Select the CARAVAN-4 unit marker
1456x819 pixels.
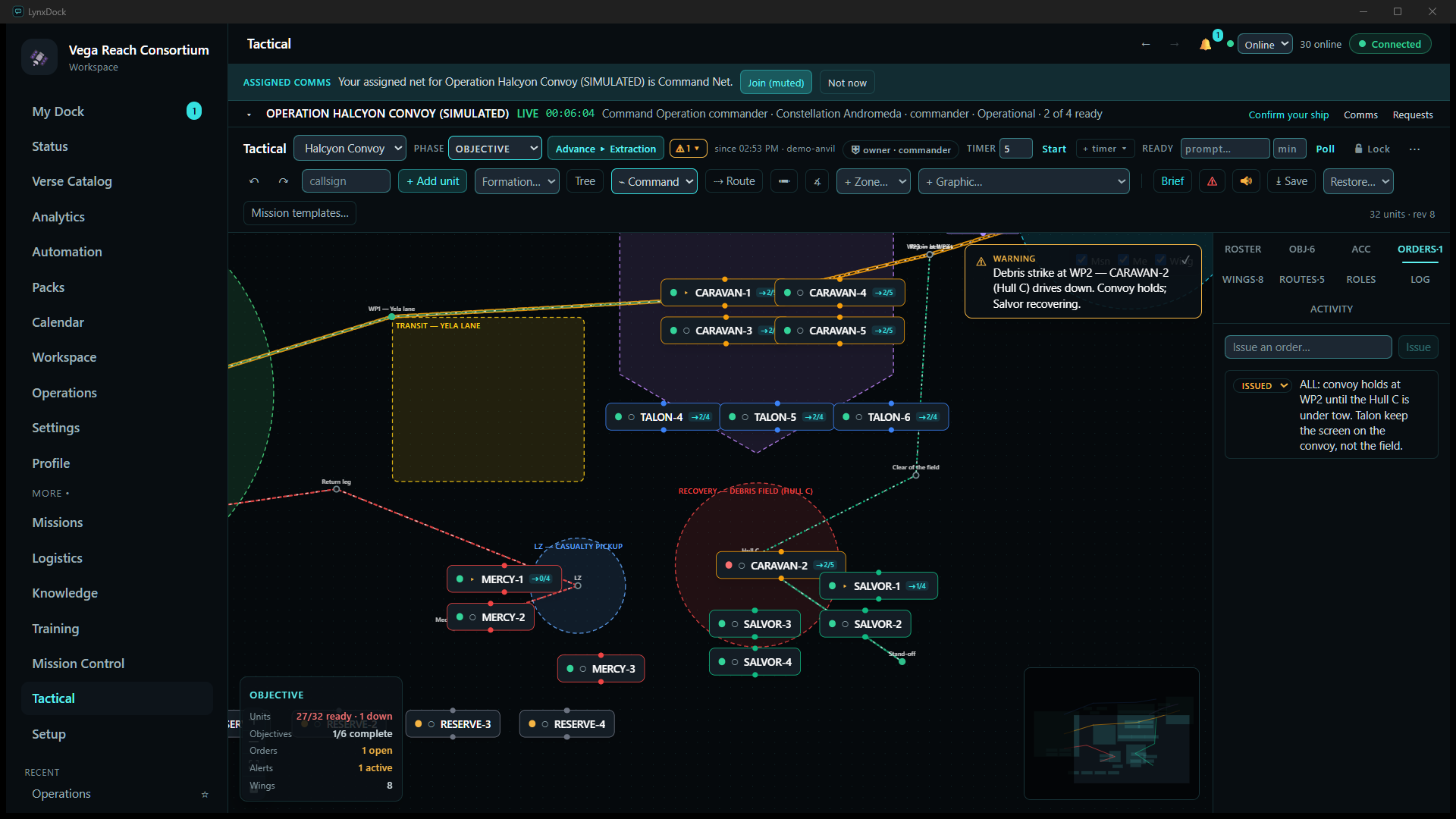[839, 293]
